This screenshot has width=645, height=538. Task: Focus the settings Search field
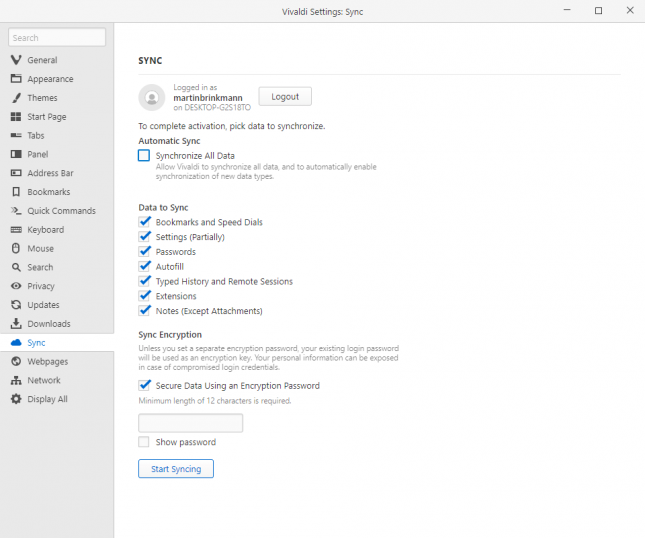pyautogui.click(x=57, y=37)
